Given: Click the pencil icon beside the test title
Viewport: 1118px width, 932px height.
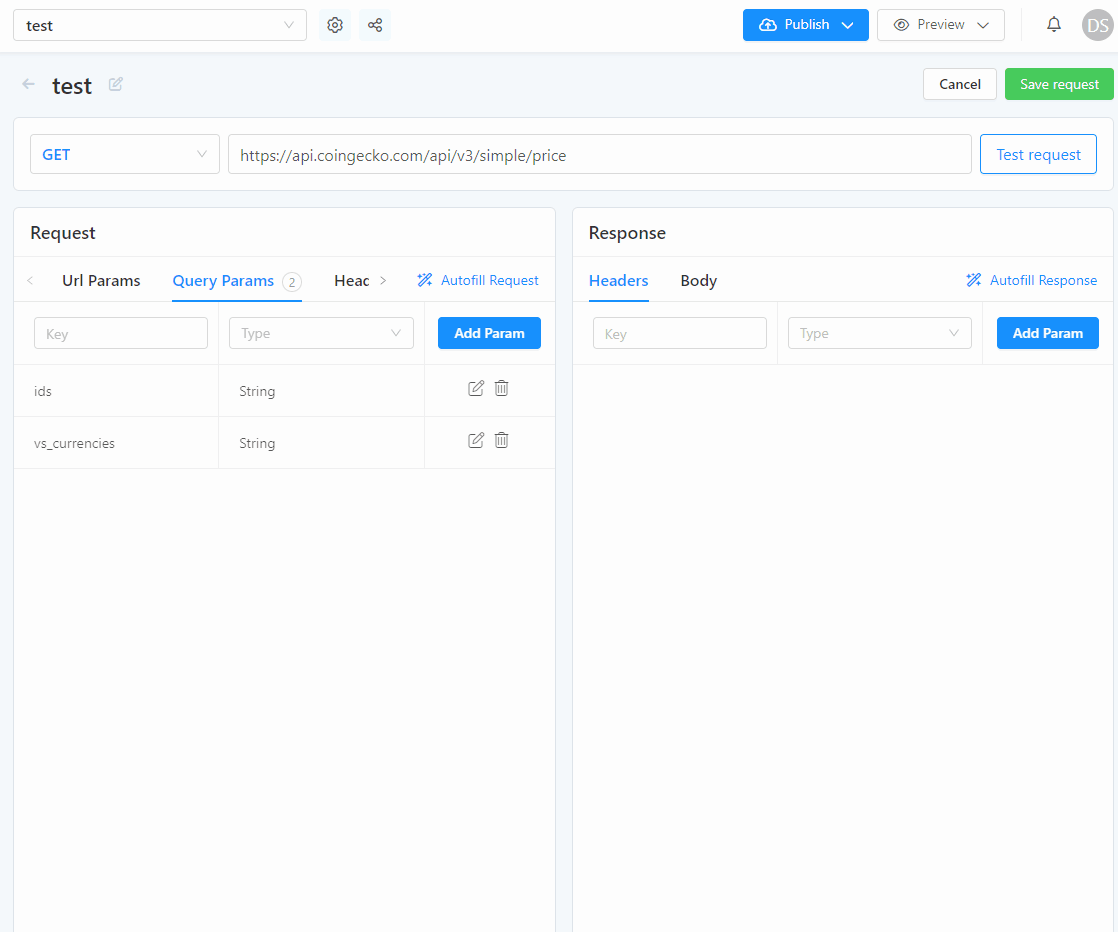Looking at the screenshot, I should pyautogui.click(x=116, y=85).
